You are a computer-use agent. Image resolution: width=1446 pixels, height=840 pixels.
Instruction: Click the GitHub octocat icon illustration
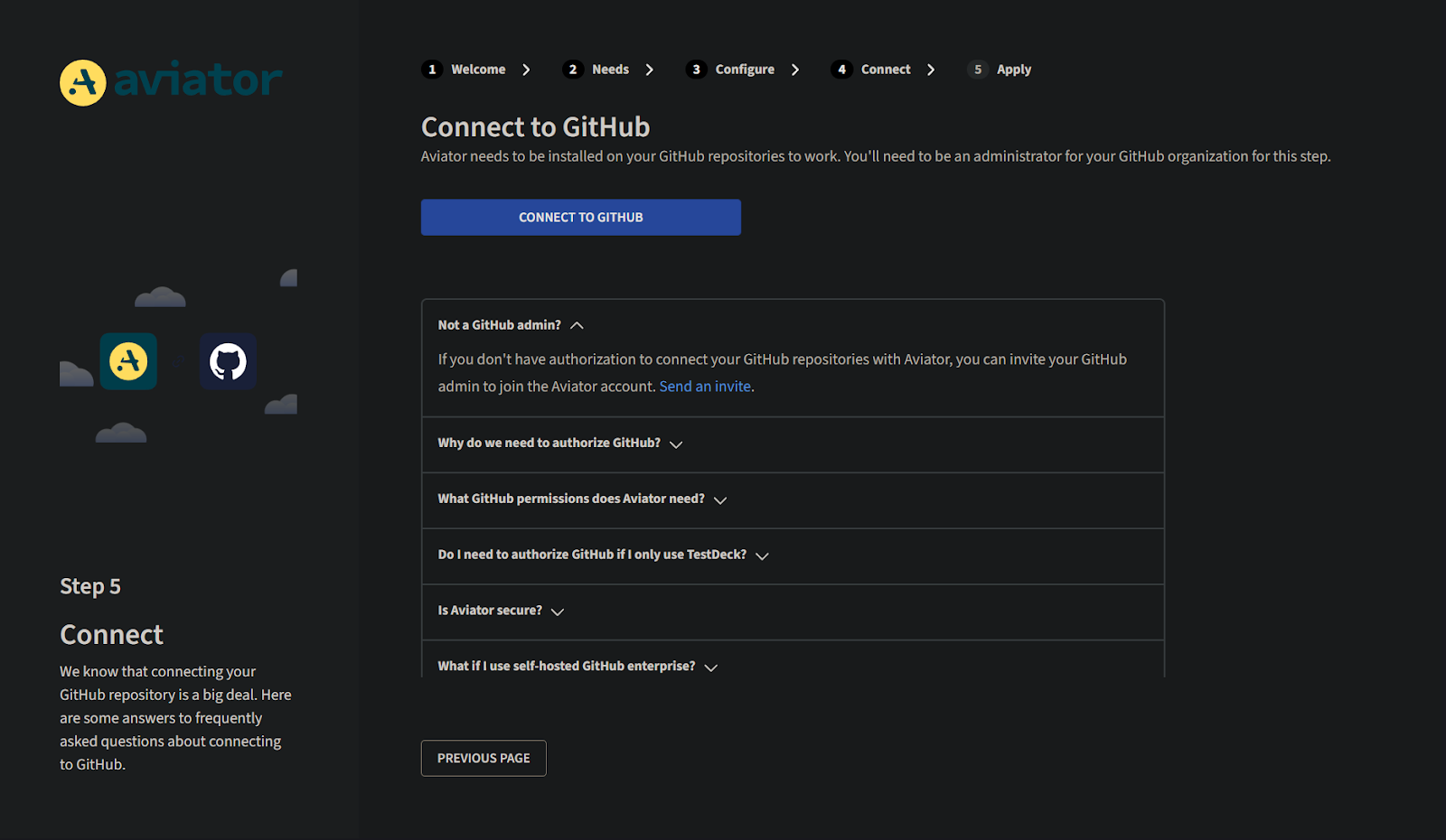tap(228, 361)
